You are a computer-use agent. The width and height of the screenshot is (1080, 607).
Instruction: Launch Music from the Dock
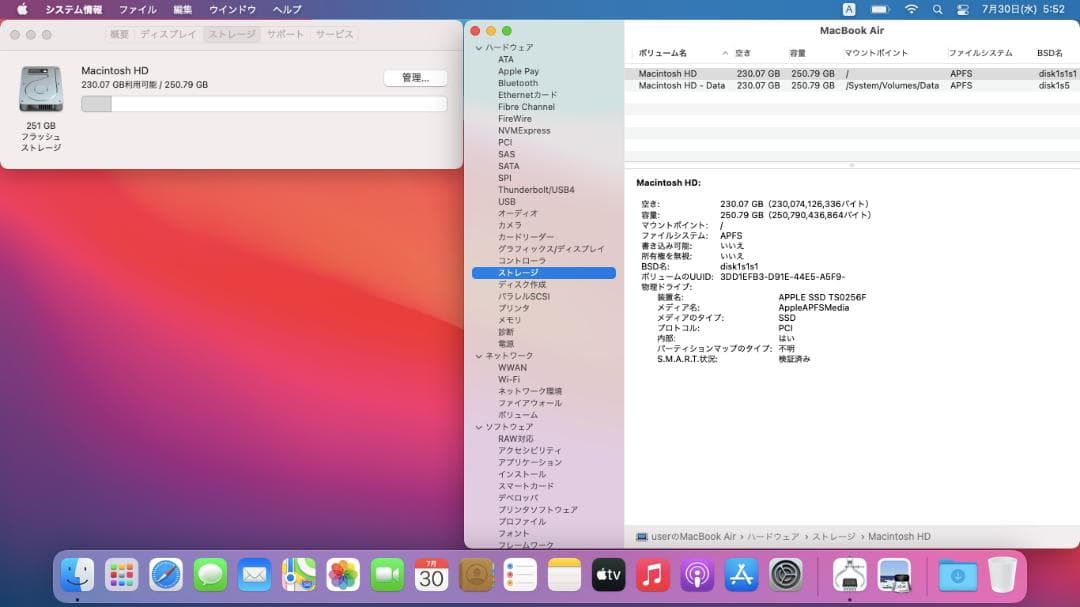coord(652,576)
